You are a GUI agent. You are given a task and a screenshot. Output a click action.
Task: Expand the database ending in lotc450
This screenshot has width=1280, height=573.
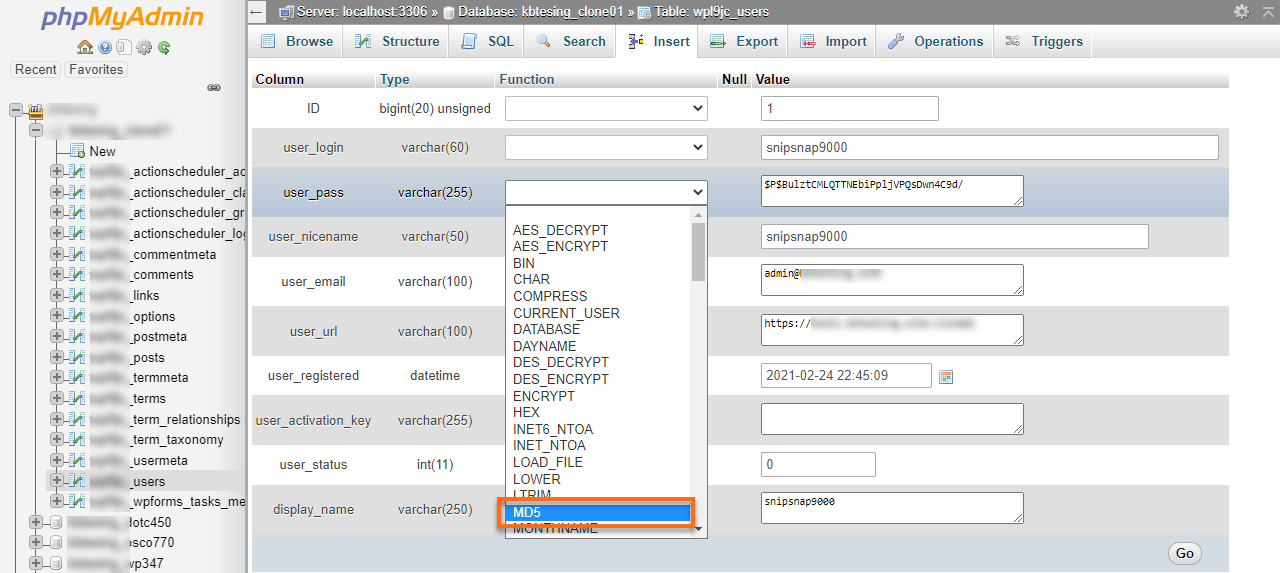click(36, 522)
